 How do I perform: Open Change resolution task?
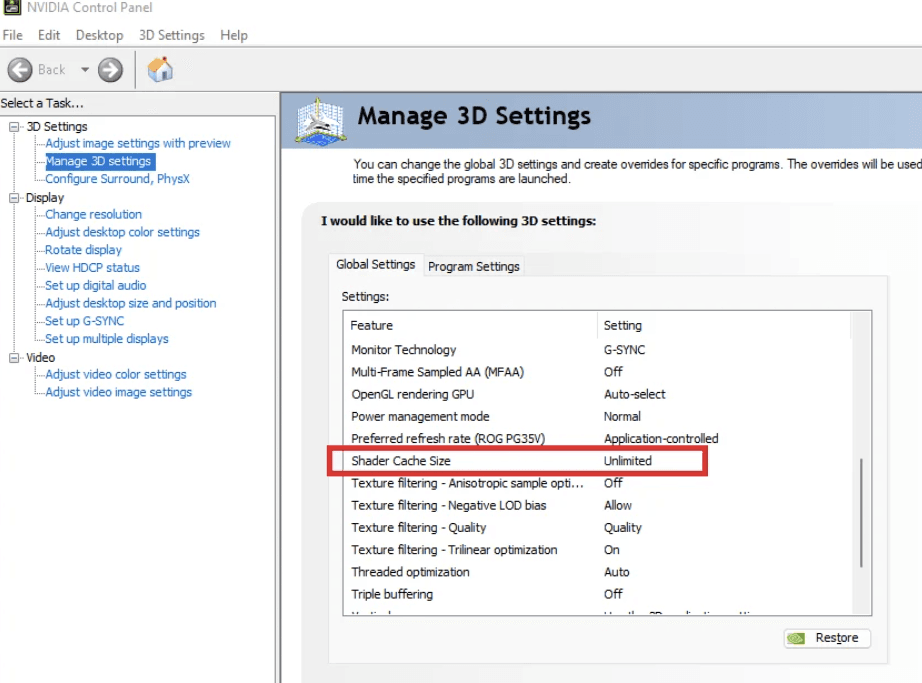coord(93,215)
